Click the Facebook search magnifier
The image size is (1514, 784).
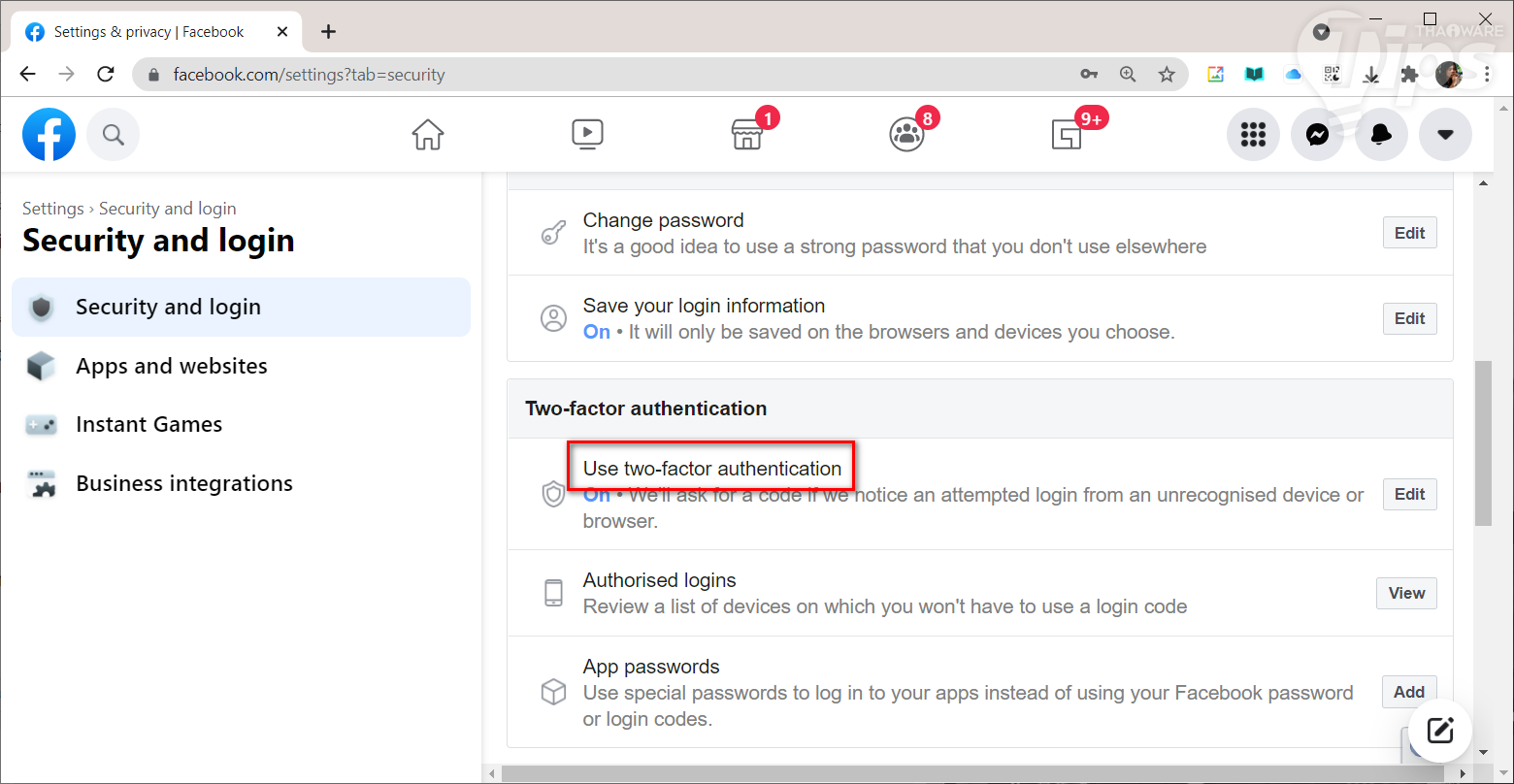(114, 135)
